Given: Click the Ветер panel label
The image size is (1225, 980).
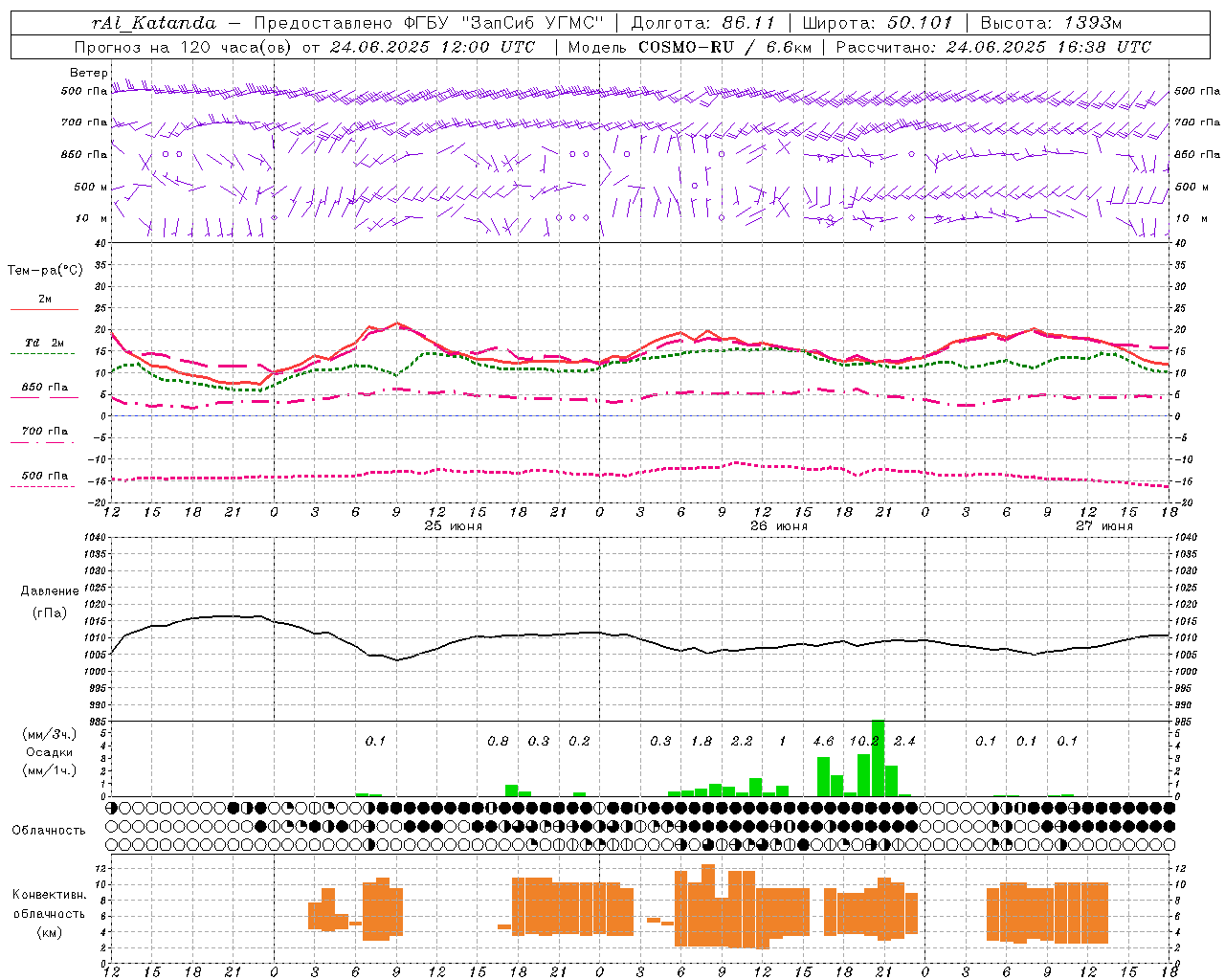Looking at the screenshot, I should point(88,73).
